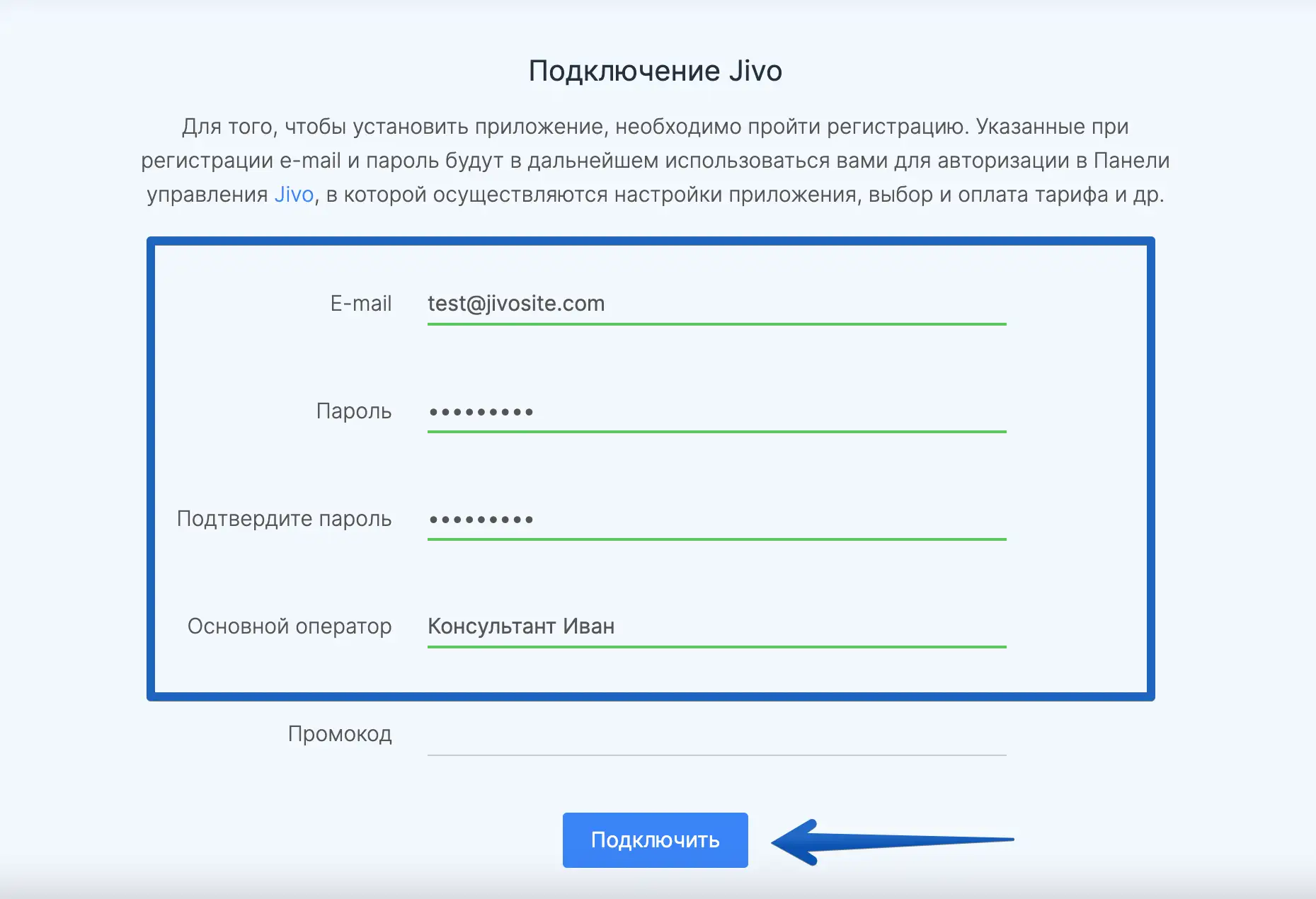Click the word "Панели" in the description
Viewport: 1316px width, 899px height.
(x=1131, y=161)
